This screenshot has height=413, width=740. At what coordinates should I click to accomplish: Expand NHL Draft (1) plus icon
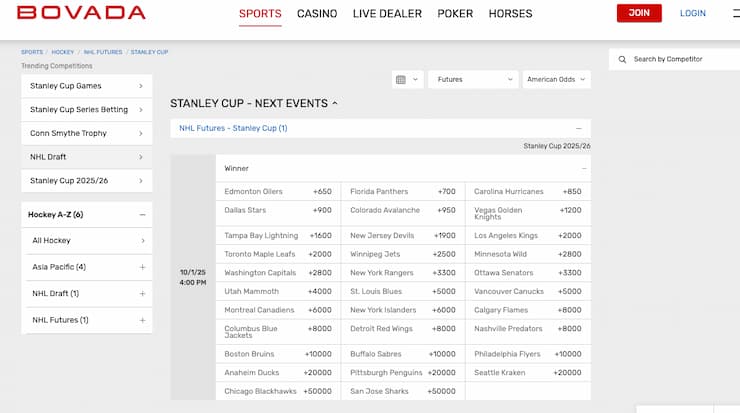point(142,294)
